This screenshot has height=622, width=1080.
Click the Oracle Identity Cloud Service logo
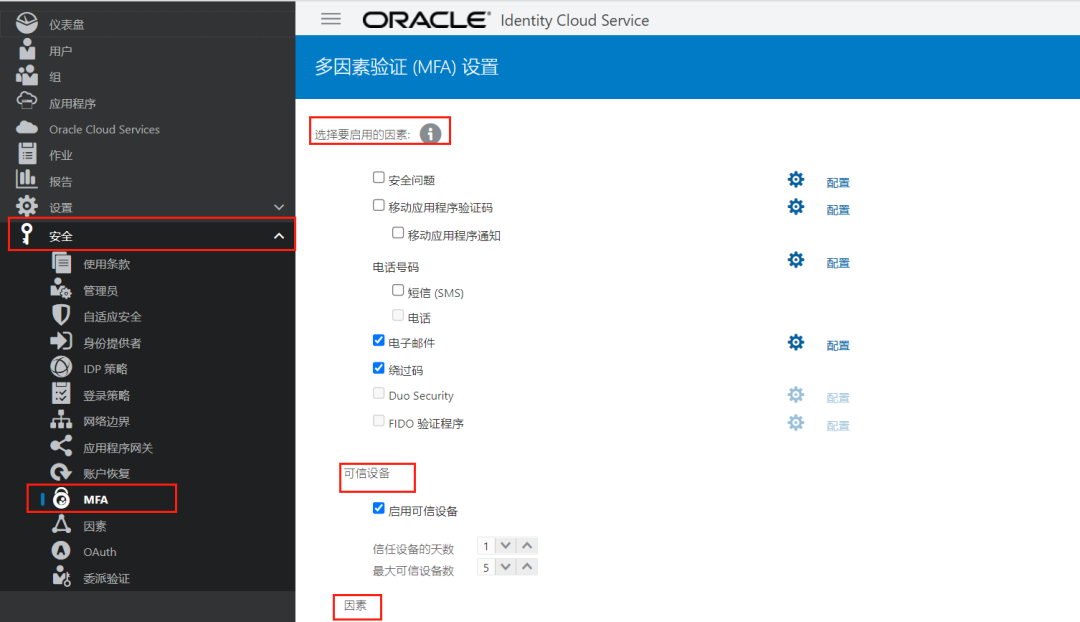click(x=506, y=20)
